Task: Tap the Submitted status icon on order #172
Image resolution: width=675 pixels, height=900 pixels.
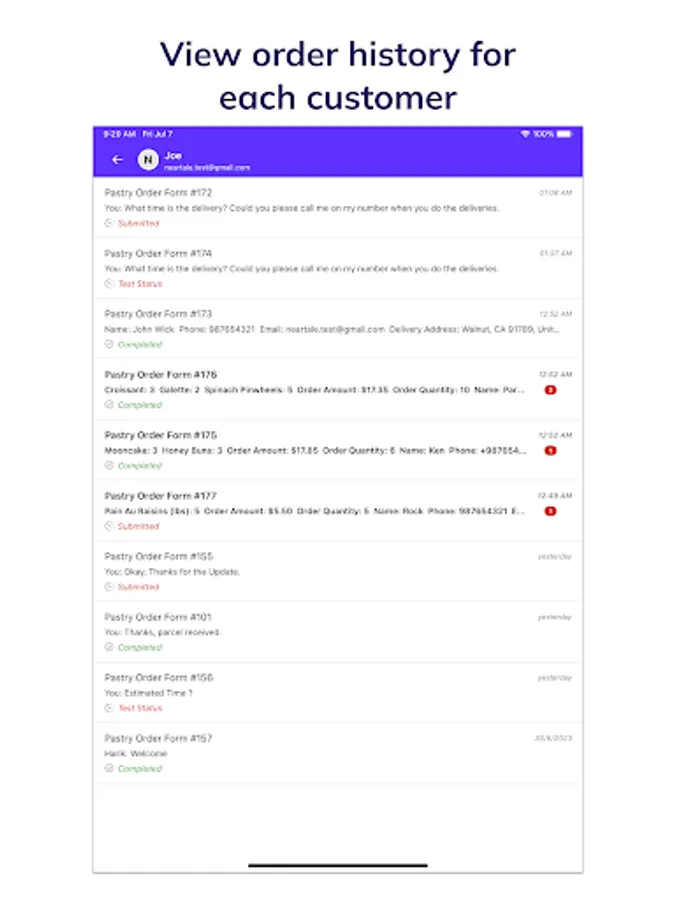Action: coord(109,223)
